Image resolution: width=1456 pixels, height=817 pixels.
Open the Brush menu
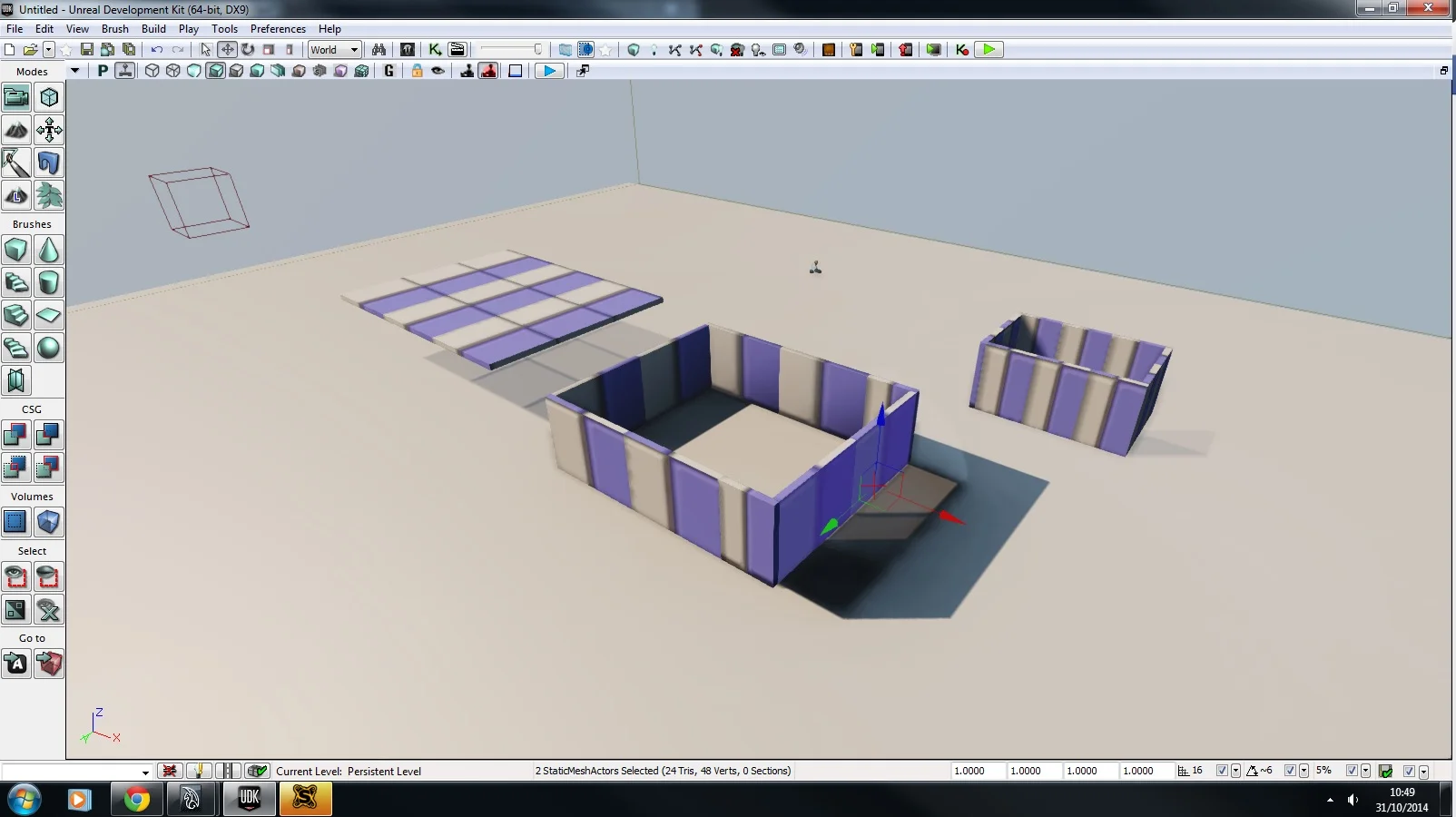(x=115, y=29)
